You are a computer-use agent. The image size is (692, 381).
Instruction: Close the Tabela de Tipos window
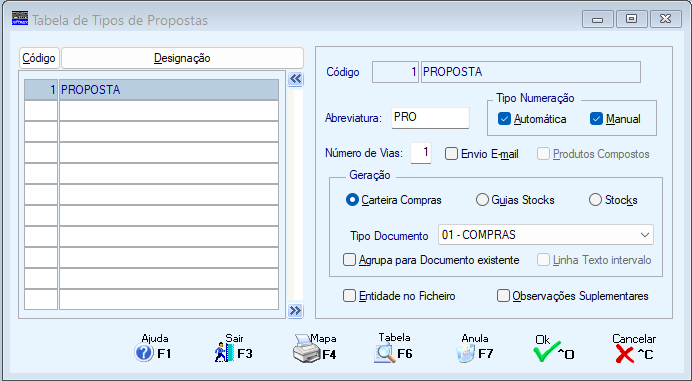click(666, 19)
